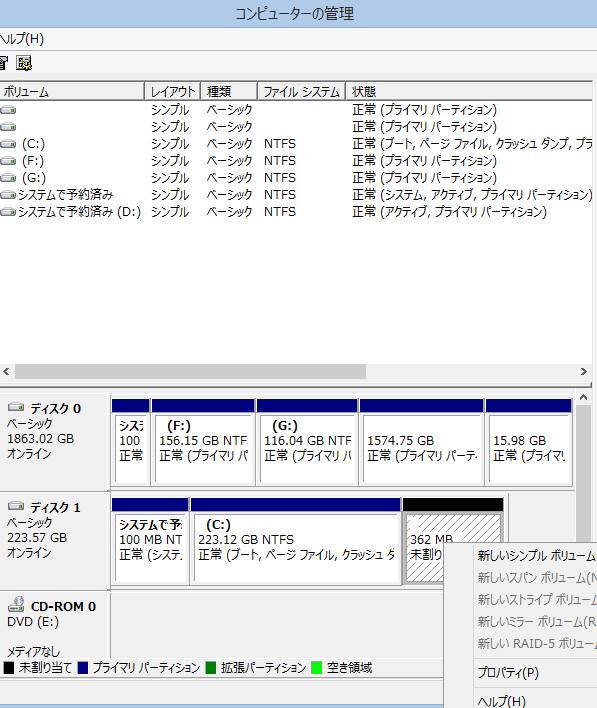Select the CD-ROM 0 drive icon
This screenshot has height=708, width=597.
click(x=16, y=604)
